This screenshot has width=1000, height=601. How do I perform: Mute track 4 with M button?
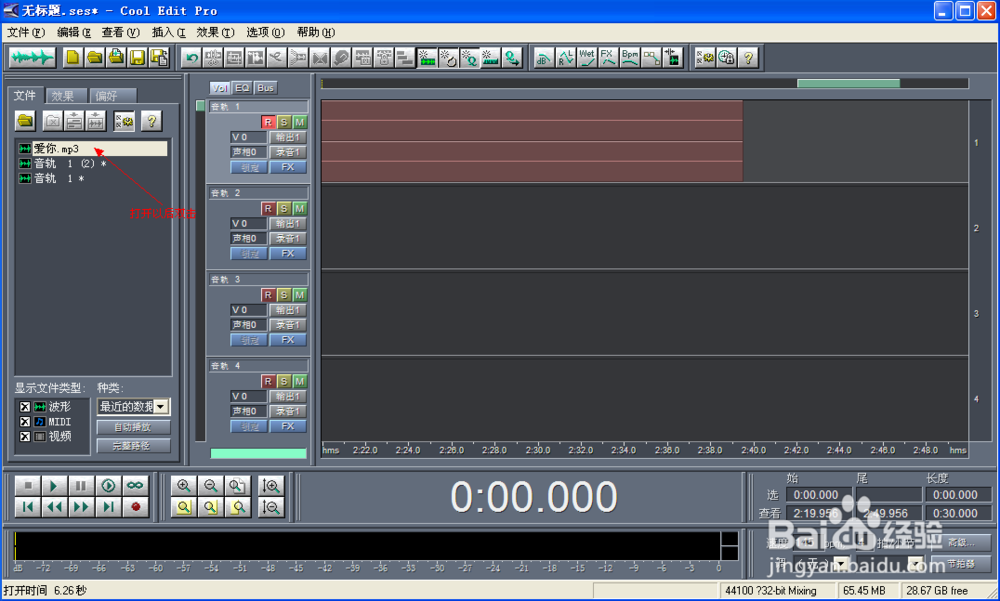tap(299, 381)
